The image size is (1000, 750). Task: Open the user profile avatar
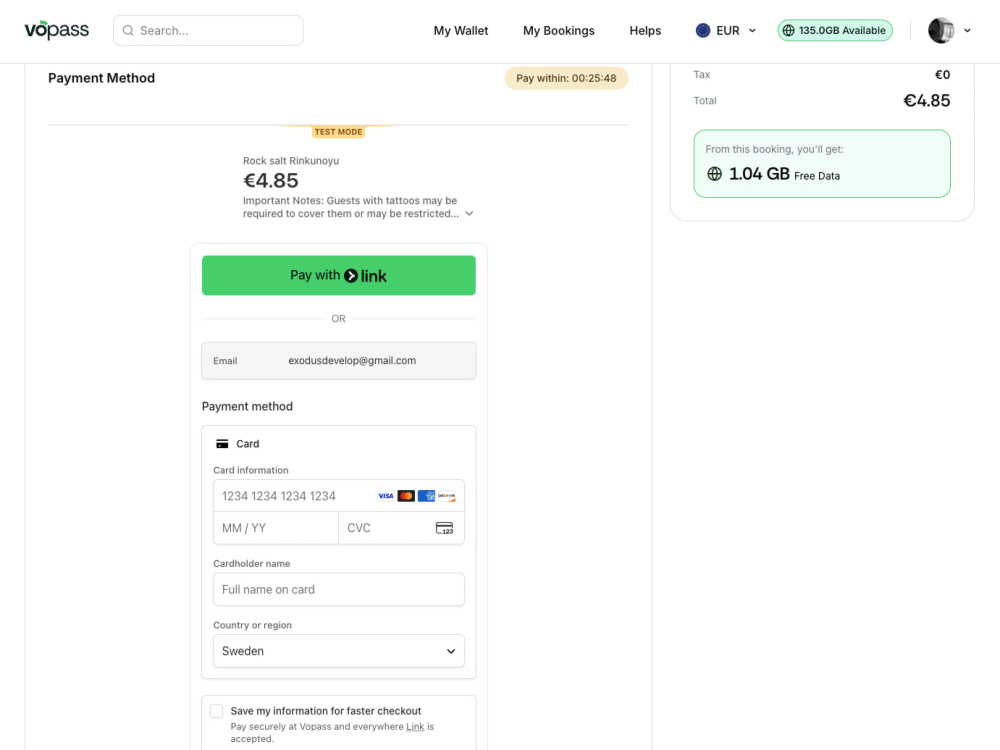[941, 31]
